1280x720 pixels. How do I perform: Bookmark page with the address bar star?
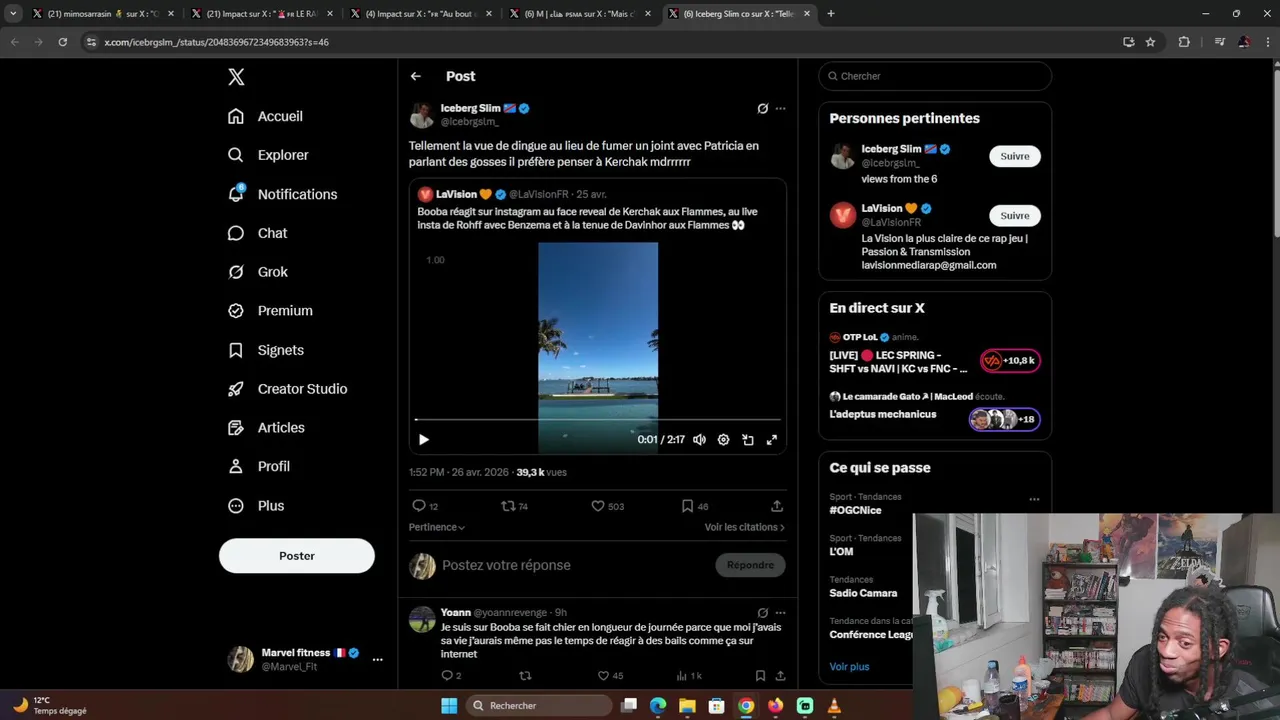tap(1150, 42)
